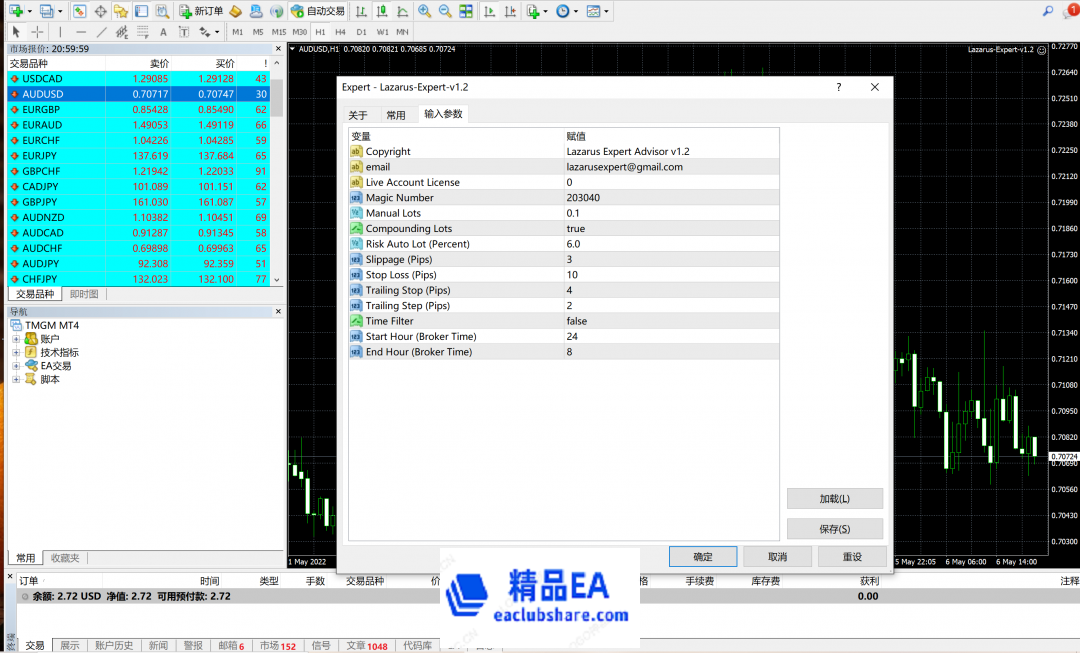Zoom in on the chart

pos(424,11)
